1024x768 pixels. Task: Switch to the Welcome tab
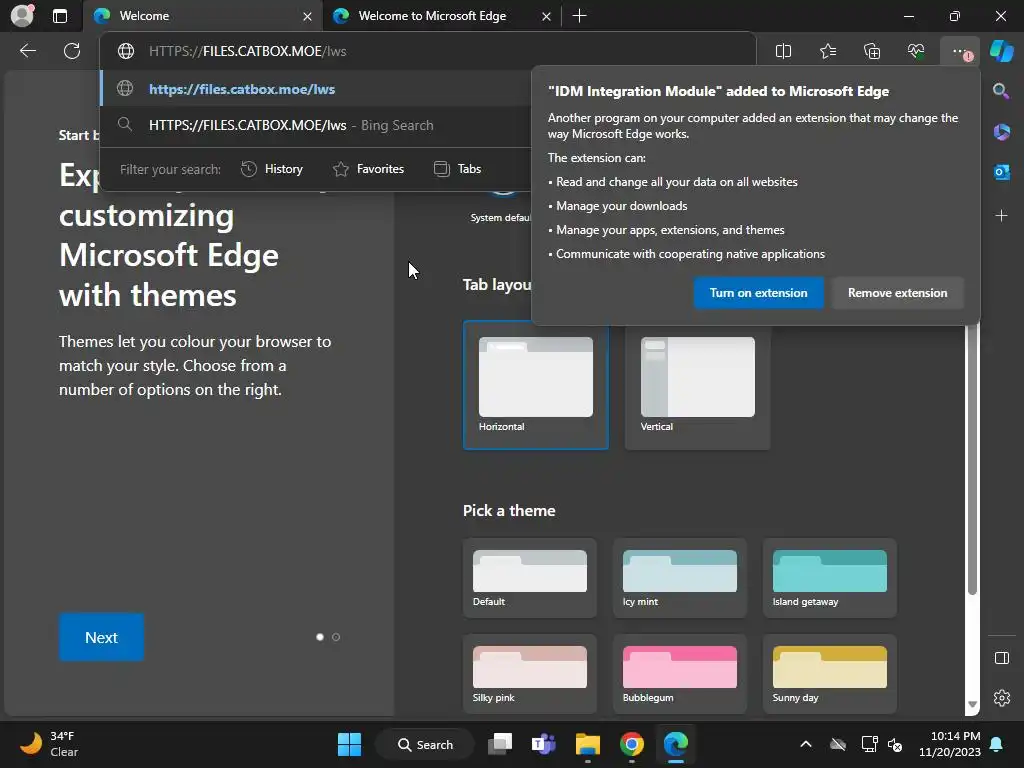coord(202,16)
